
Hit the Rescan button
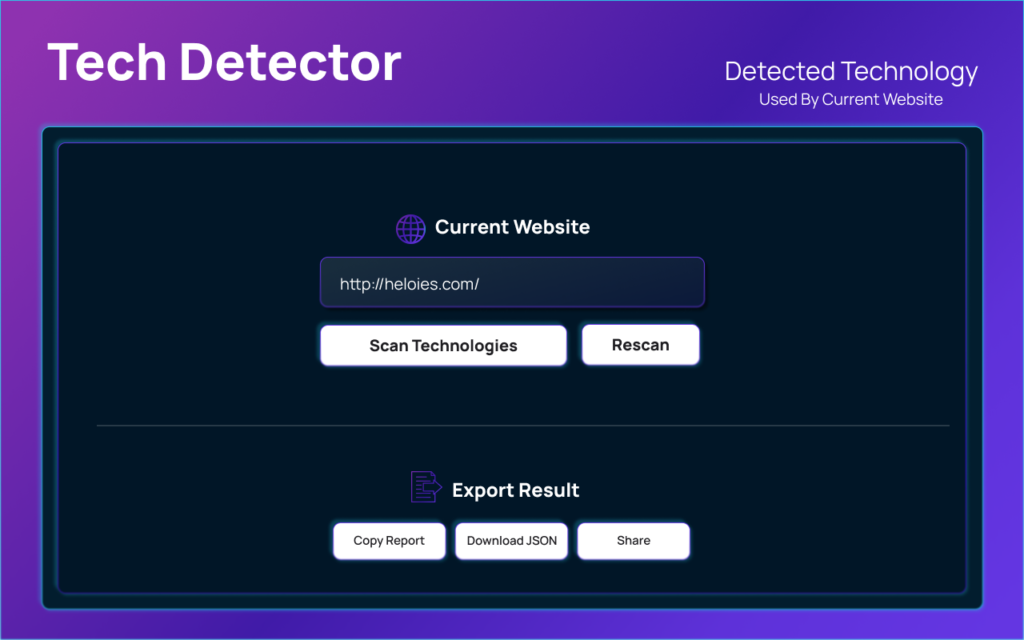[640, 345]
